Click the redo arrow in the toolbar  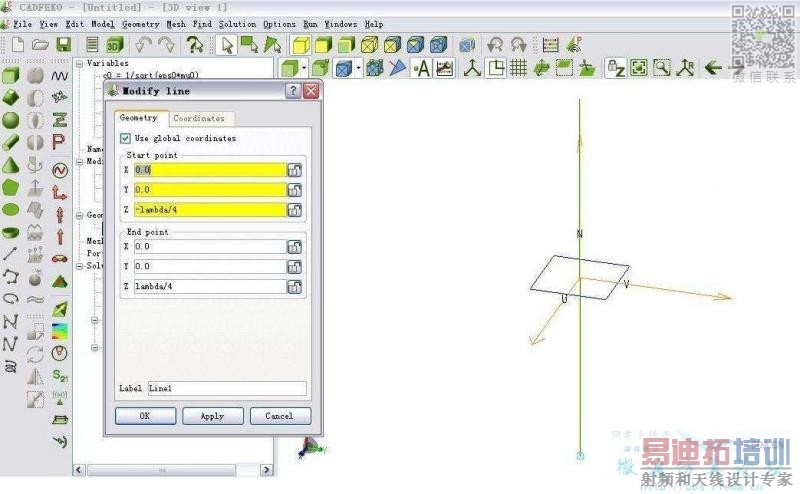[165, 45]
